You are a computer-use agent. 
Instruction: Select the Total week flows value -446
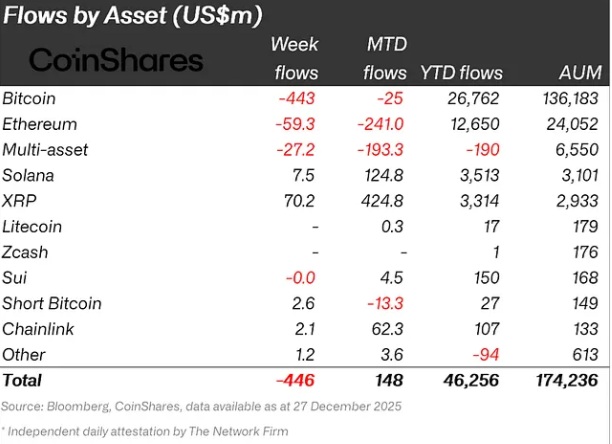[298, 381]
